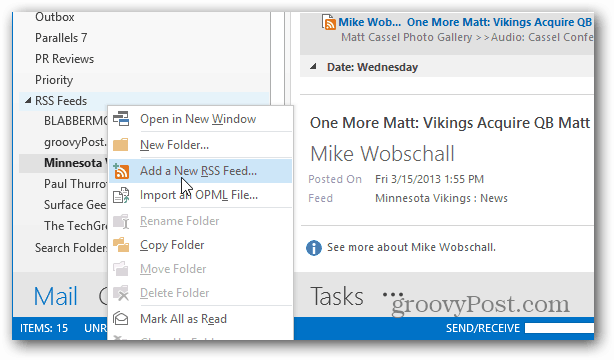Switch to the Mail navigation view
The width and height of the screenshot is (614, 360).
pyautogui.click(x=55, y=296)
